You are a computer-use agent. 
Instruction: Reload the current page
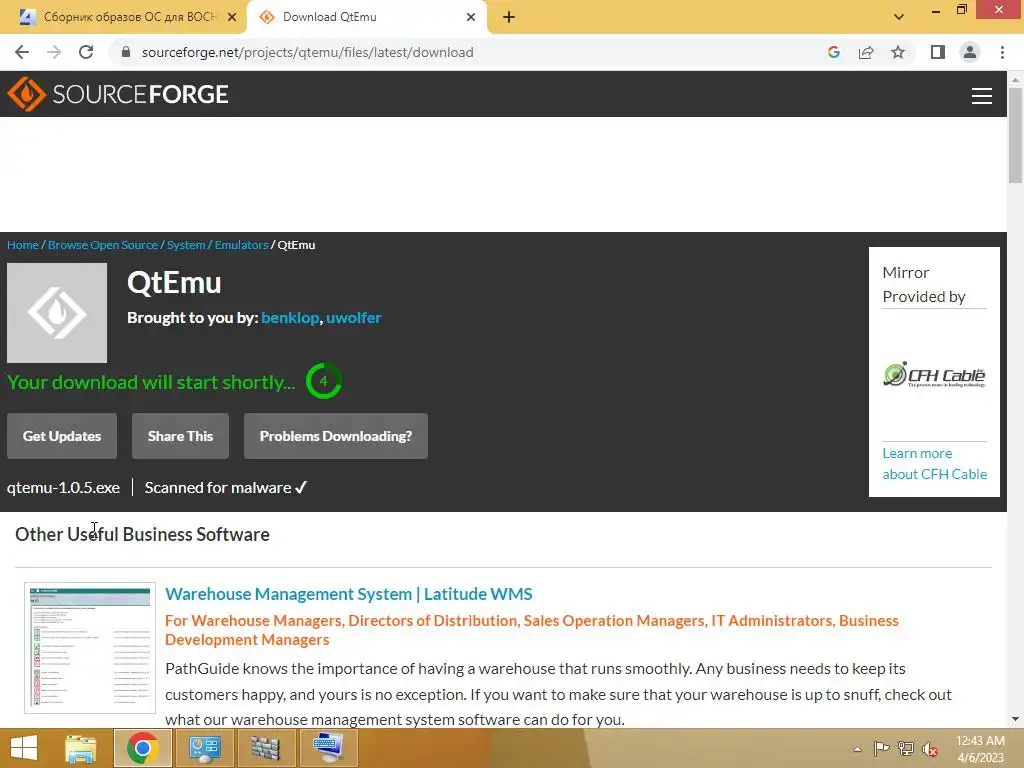[x=86, y=52]
